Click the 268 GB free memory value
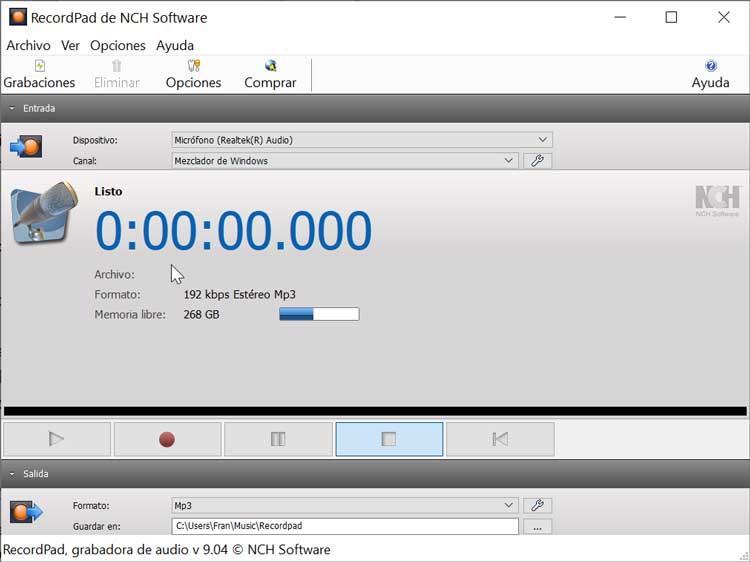Image resolution: width=750 pixels, height=562 pixels. pos(201,315)
